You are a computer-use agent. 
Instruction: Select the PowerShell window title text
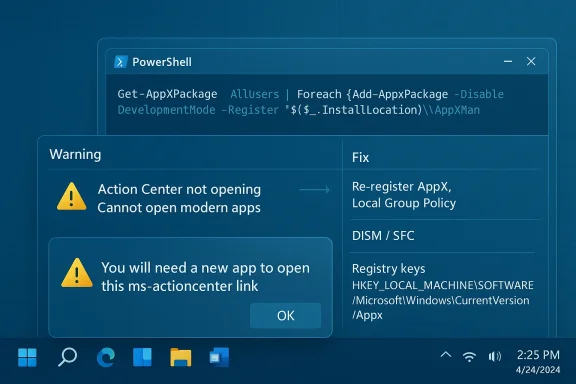click(162, 62)
